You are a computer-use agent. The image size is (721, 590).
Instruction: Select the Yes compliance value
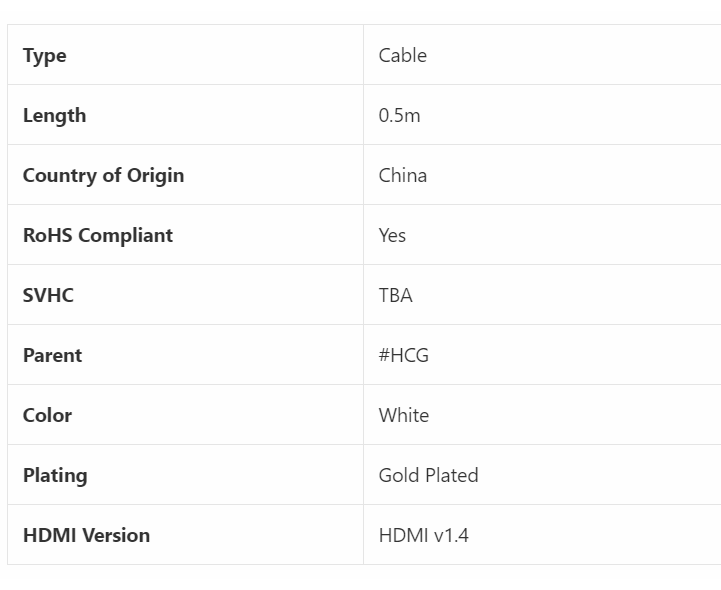click(x=392, y=235)
